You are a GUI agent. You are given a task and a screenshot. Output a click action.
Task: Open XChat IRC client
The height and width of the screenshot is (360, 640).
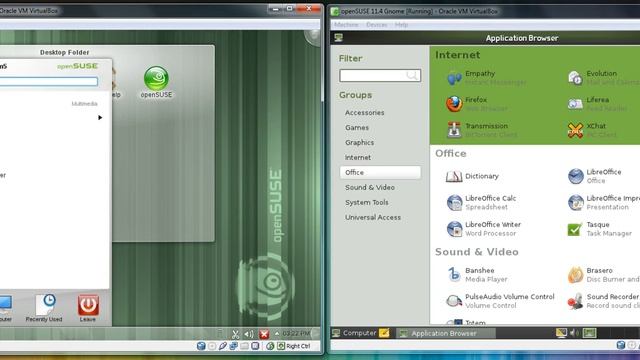coord(592,130)
